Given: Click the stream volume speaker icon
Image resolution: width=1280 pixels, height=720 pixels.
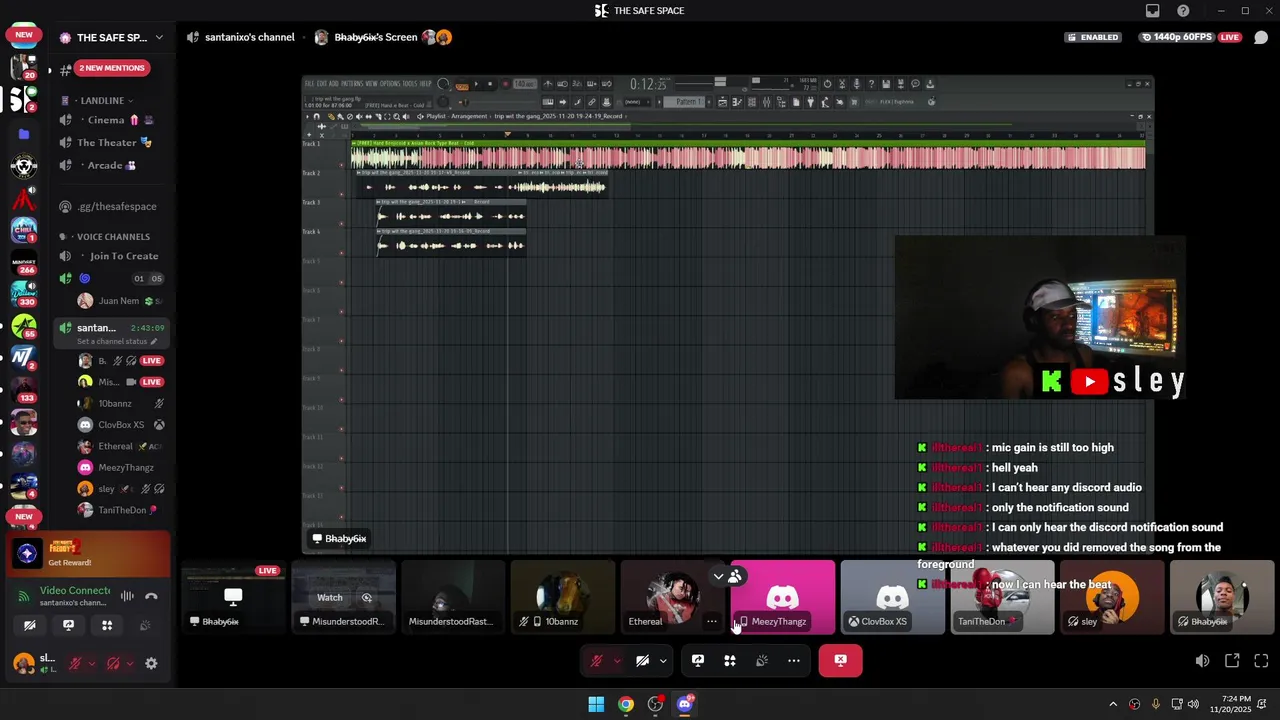Looking at the screenshot, I should click(1203, 661).
